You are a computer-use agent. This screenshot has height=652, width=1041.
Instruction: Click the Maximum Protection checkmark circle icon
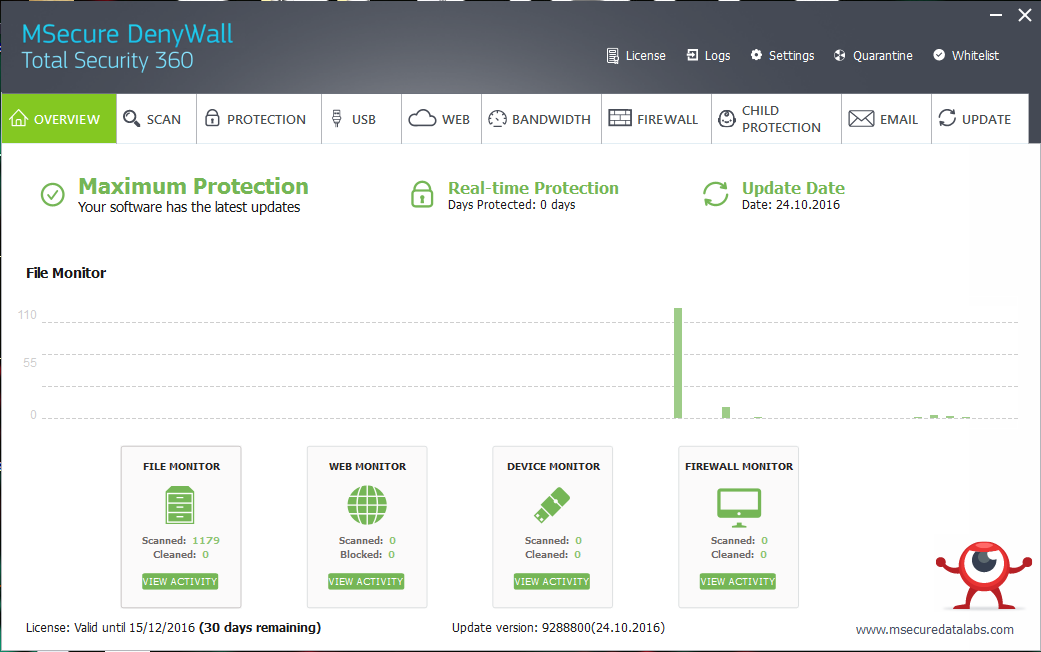click(52, 195)
